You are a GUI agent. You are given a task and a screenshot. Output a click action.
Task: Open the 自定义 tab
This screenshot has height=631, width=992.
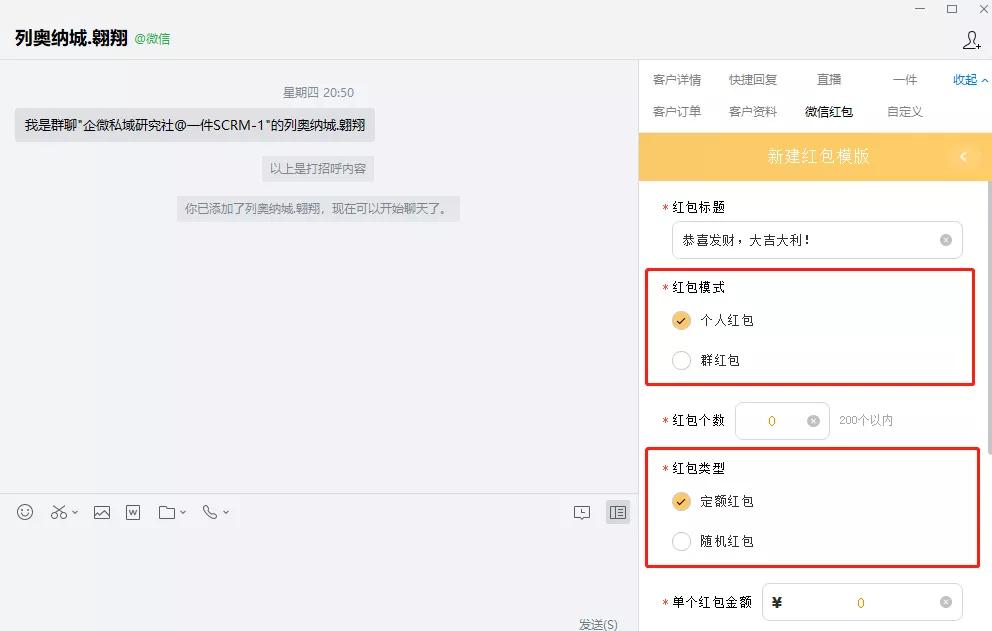[x=903, y=111]
